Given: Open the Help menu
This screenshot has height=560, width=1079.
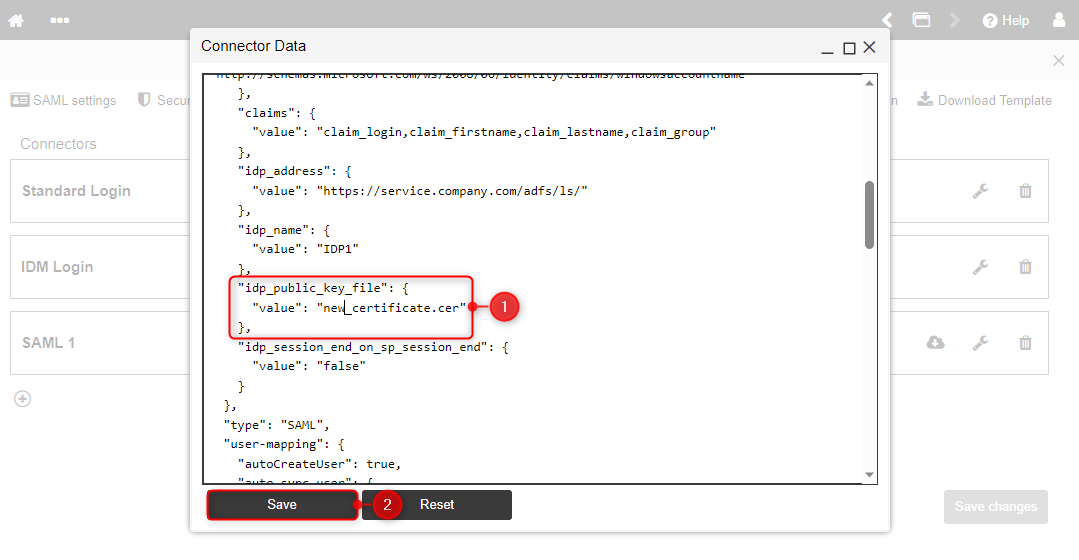Looking at the screenshot, I should pos(1005,21).
